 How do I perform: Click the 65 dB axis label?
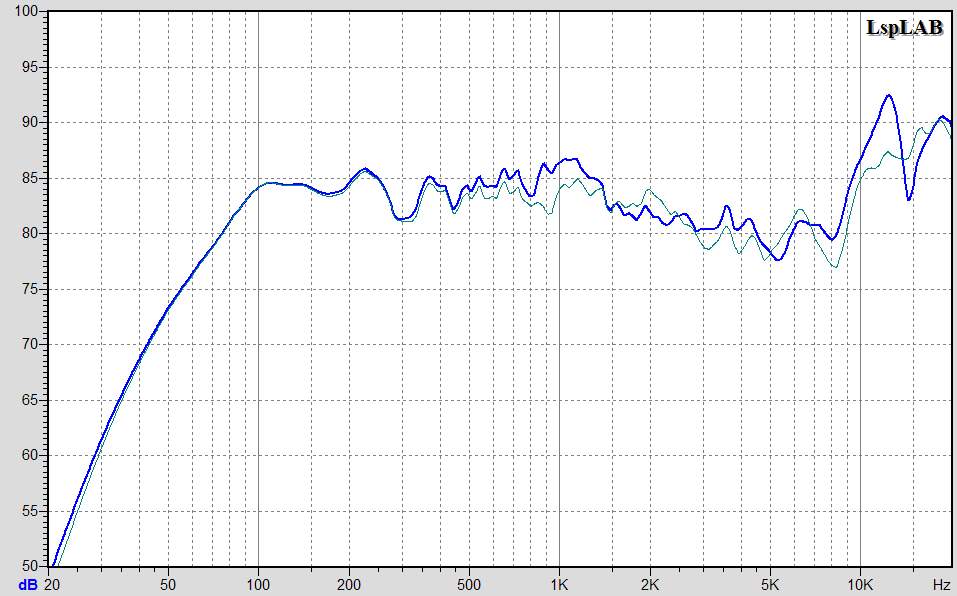31,400
